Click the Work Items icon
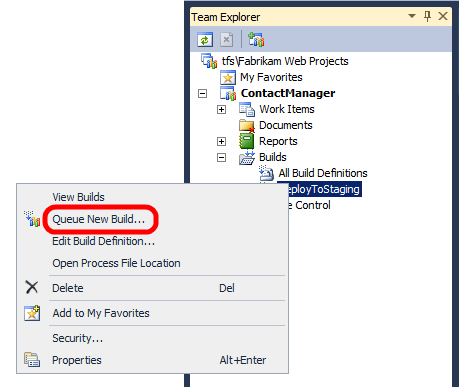 point(247,109)
